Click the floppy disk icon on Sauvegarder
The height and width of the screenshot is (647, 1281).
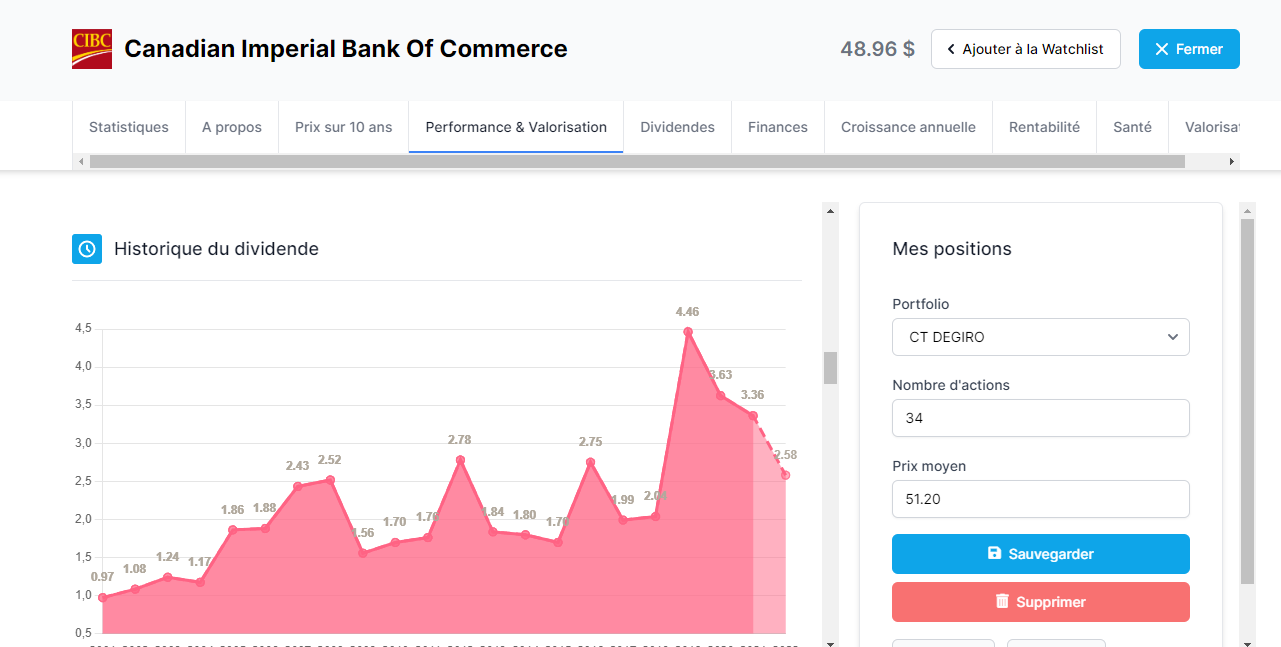point(994,553)
